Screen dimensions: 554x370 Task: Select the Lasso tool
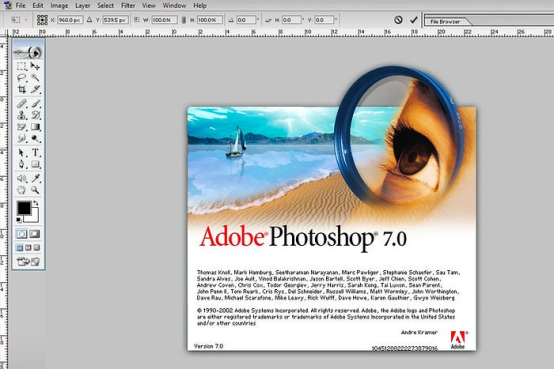[x=22, y=78]
